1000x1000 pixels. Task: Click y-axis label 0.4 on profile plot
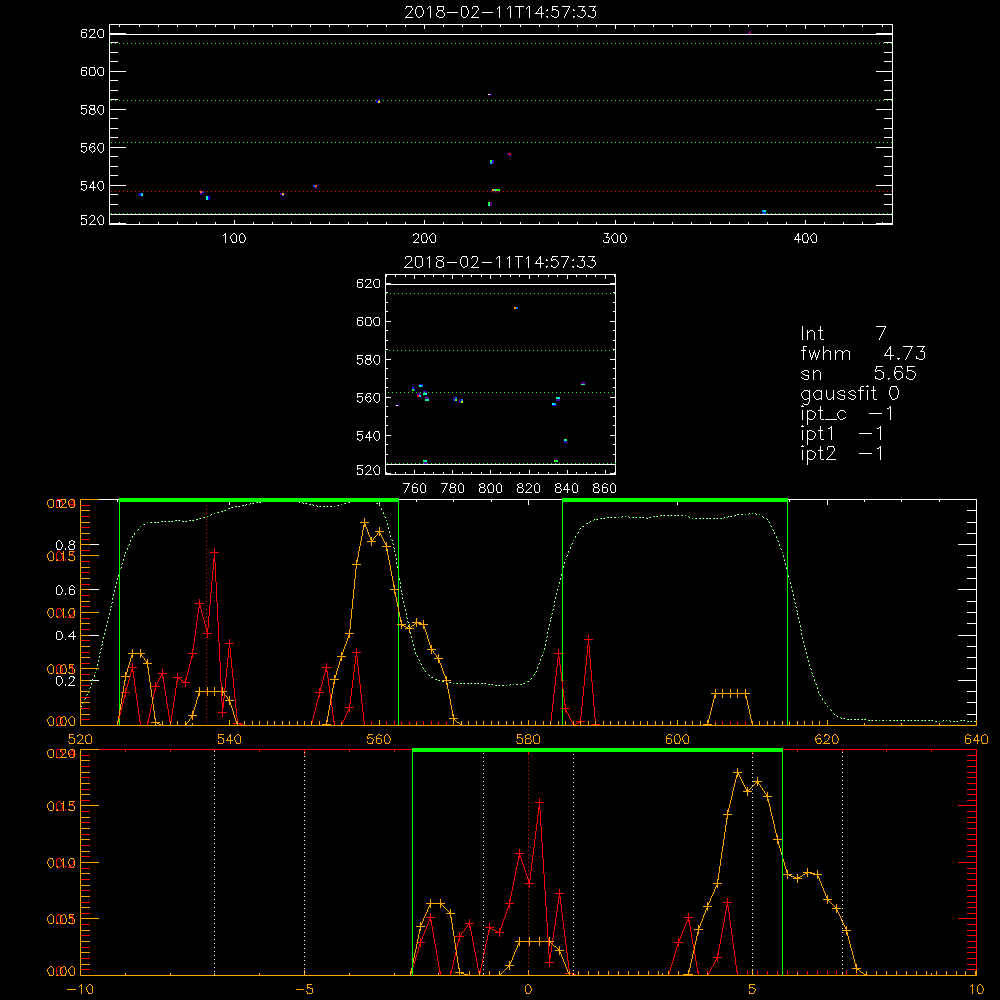pos(66,636)
